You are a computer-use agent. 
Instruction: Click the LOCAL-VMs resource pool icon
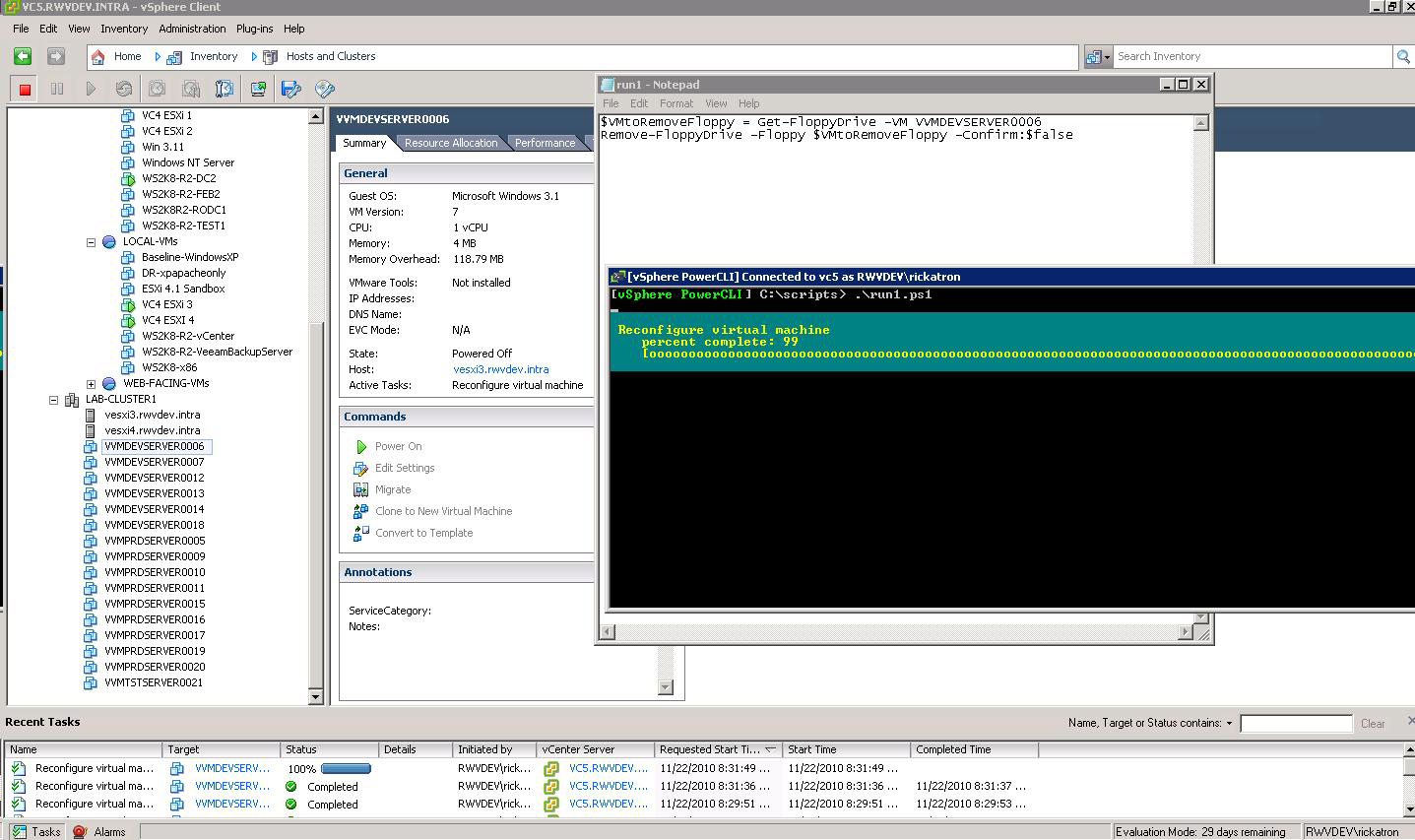109,241
